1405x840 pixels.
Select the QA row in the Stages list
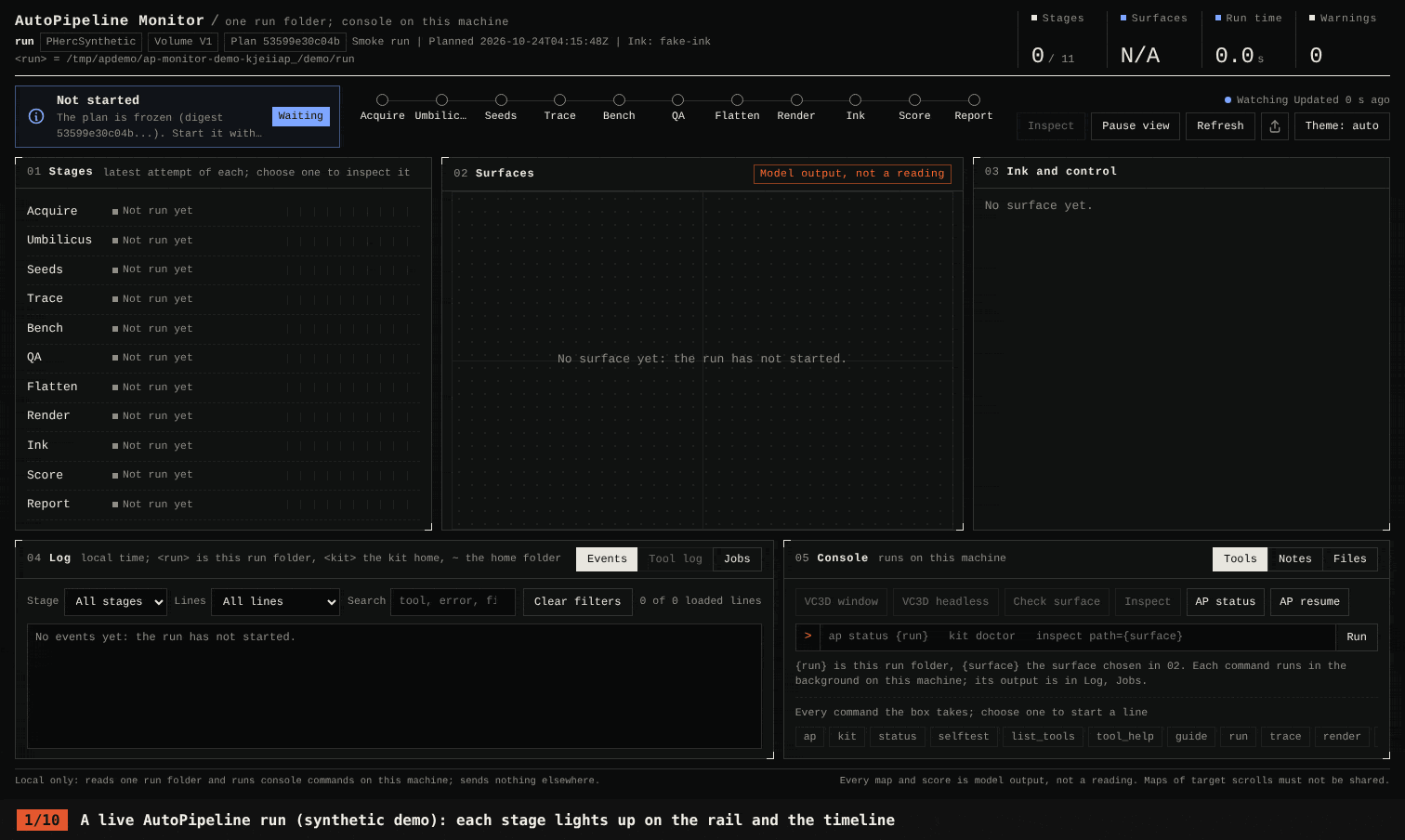[223, 357]
